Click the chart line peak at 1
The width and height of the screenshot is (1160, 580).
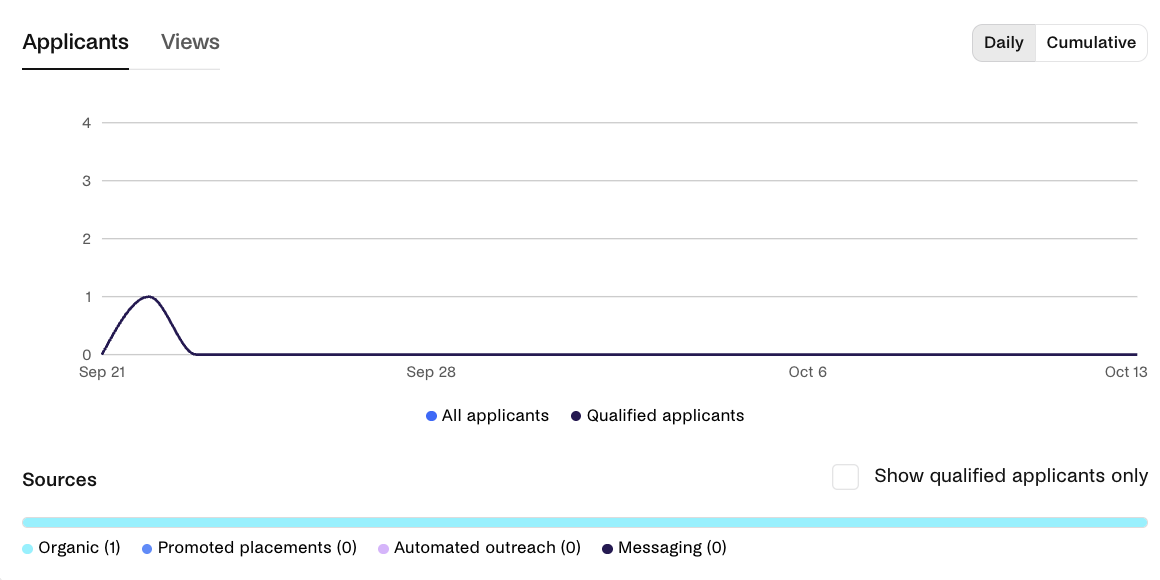149,297
